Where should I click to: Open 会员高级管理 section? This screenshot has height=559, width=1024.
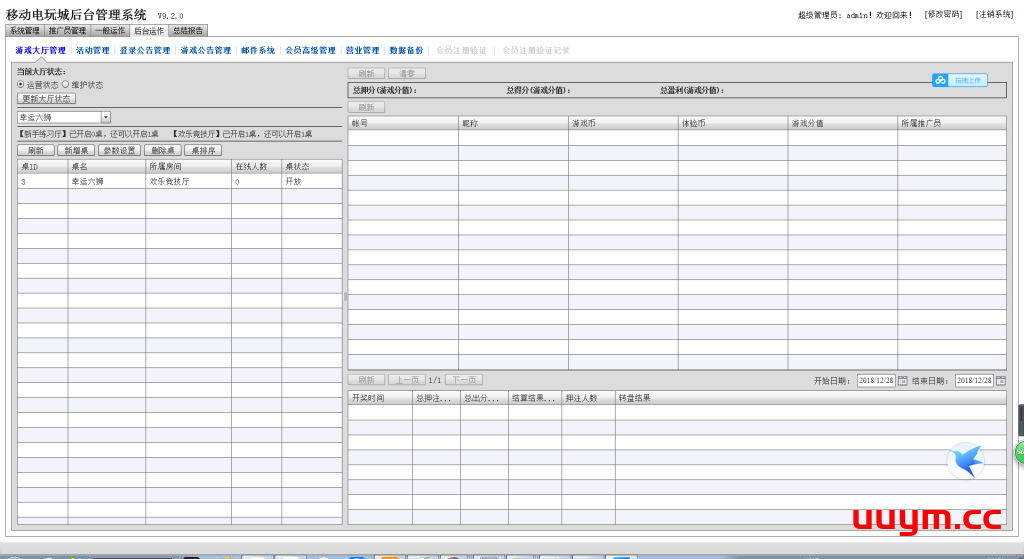pyautogui.click(x=310, y=50)
